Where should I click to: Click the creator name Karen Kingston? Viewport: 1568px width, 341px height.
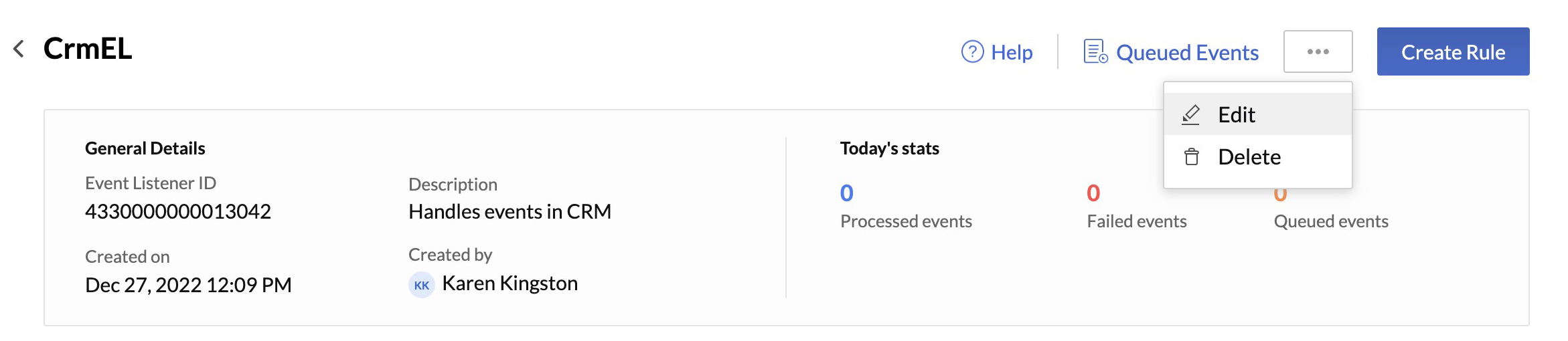tap(509, 283)
